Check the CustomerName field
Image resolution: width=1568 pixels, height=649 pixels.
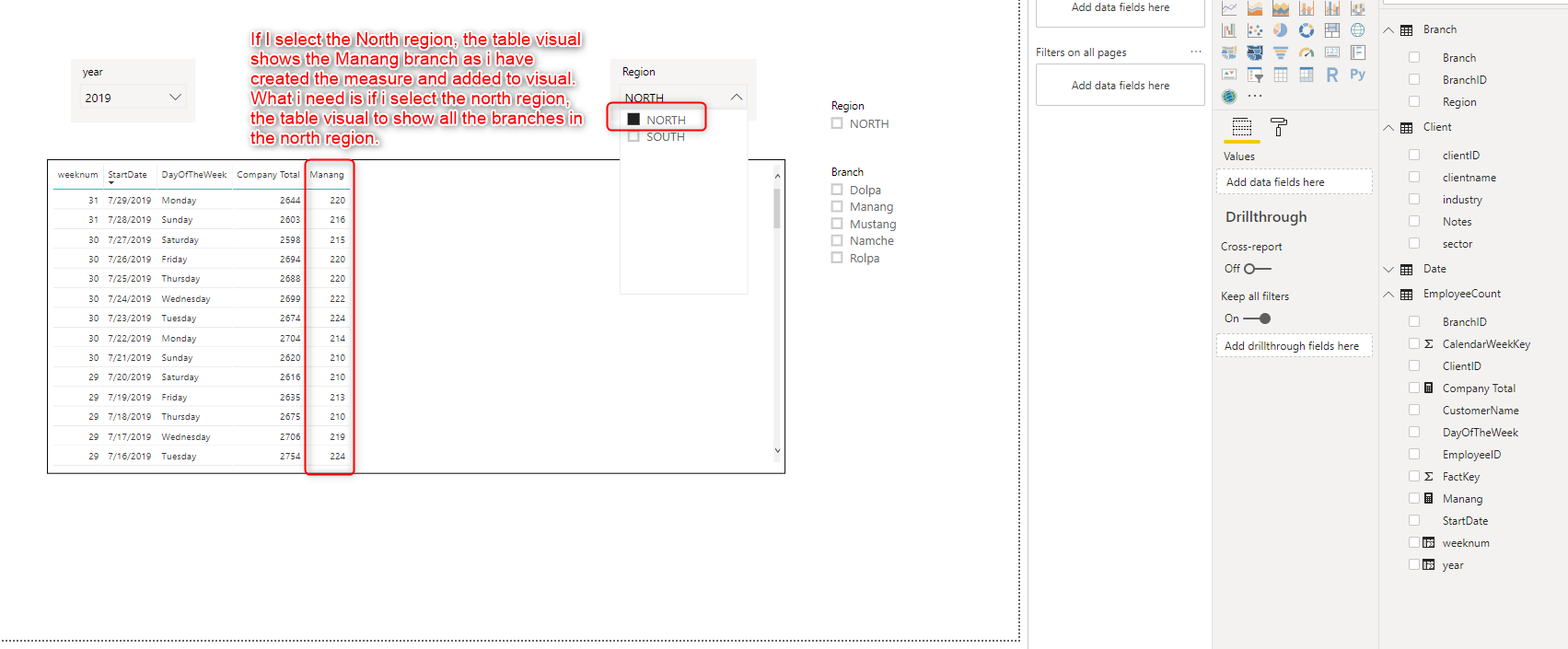pos(1414,411)
